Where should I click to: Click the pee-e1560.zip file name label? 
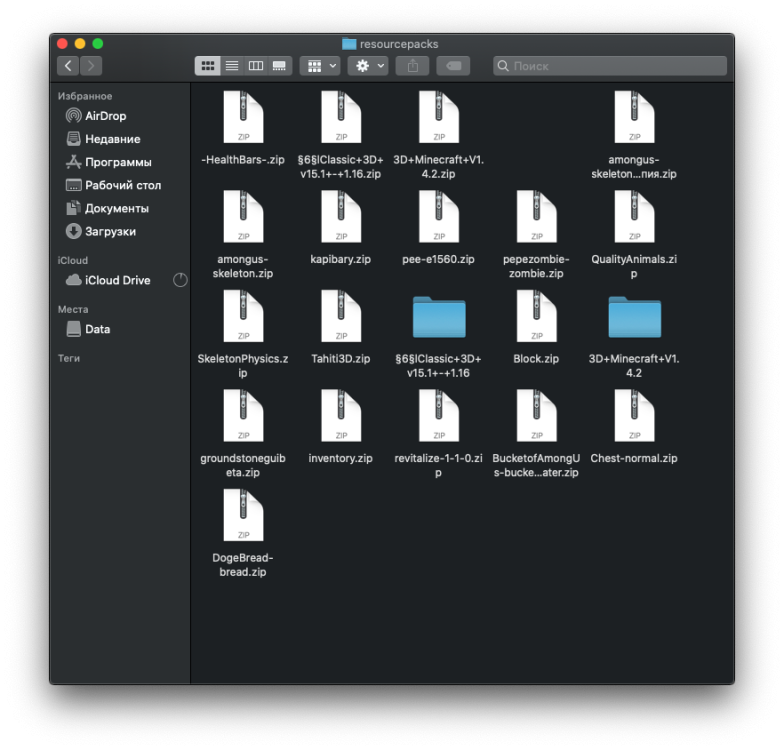(438, 259)
